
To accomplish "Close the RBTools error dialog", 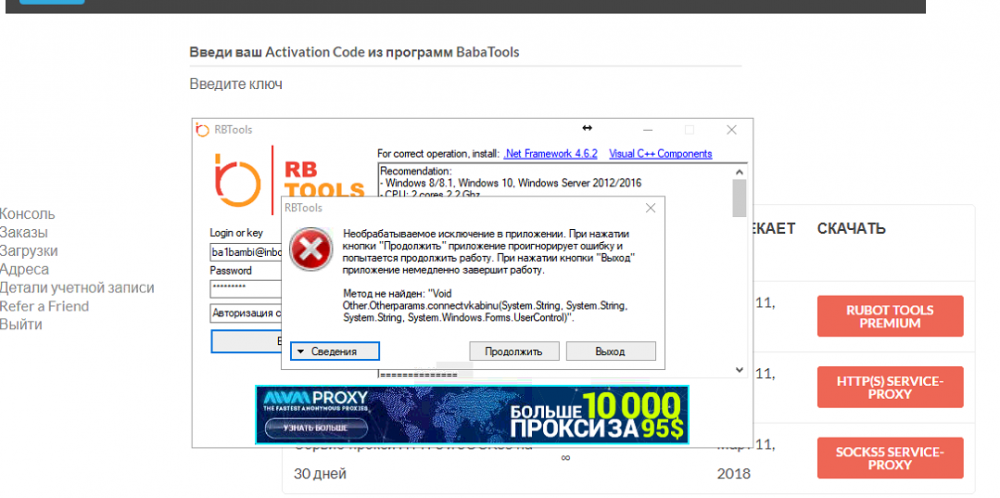I will click(650, 208).
